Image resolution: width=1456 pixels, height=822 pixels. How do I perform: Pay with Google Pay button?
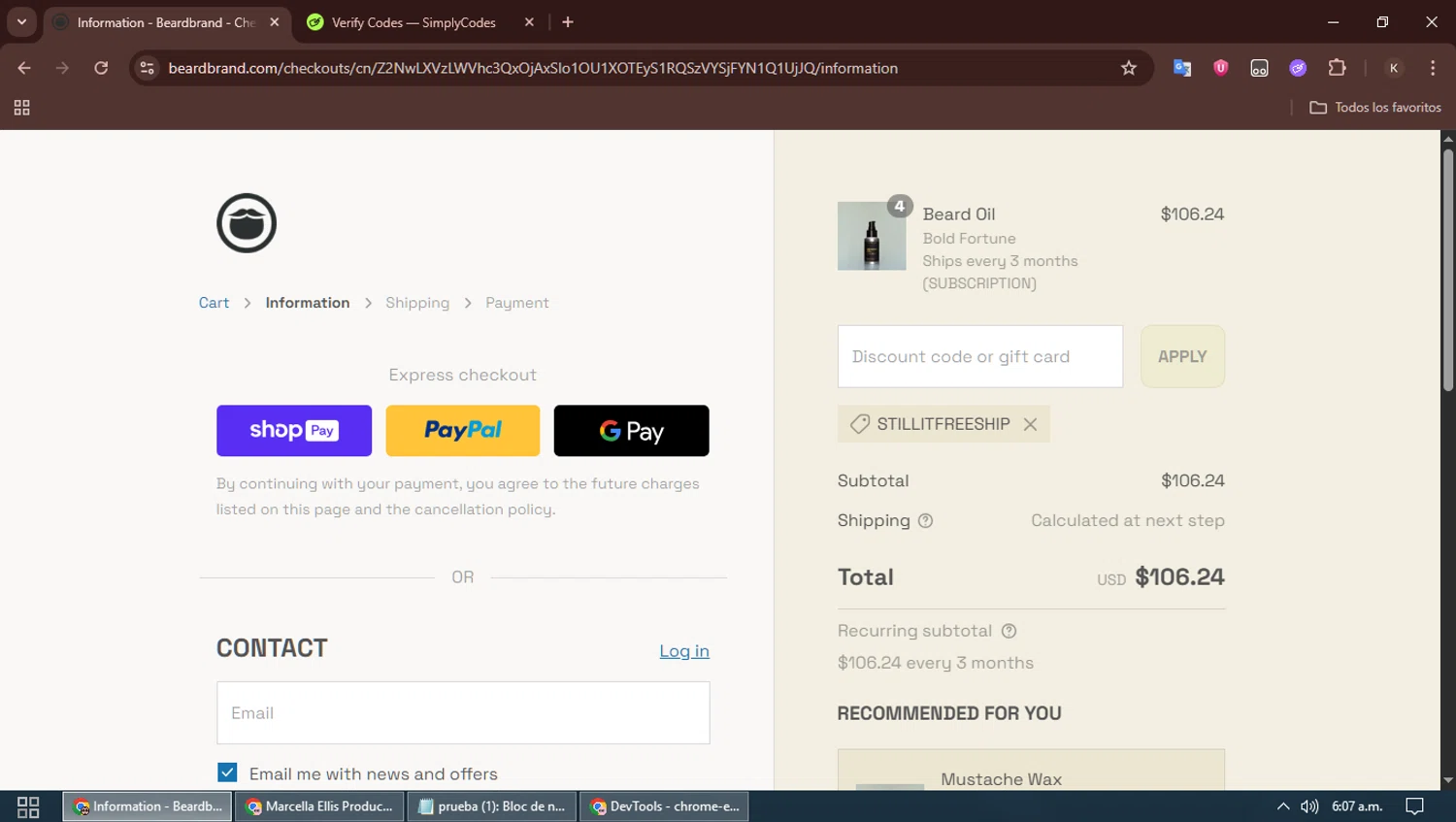(x=632, y=431)
